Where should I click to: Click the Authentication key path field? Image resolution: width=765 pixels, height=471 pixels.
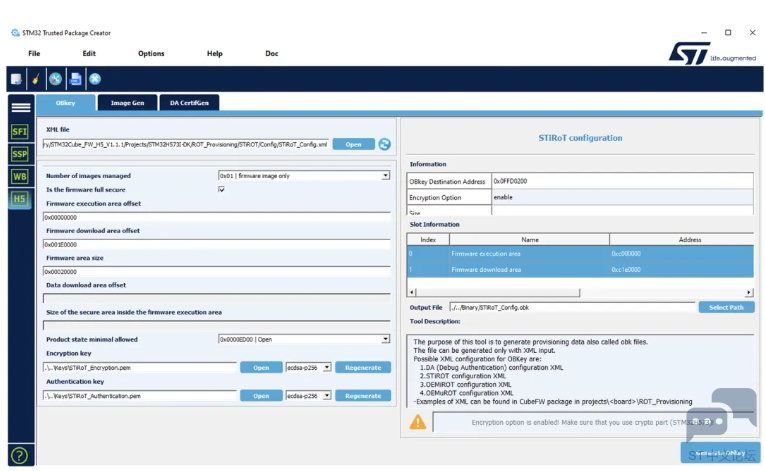pos(140,396)
